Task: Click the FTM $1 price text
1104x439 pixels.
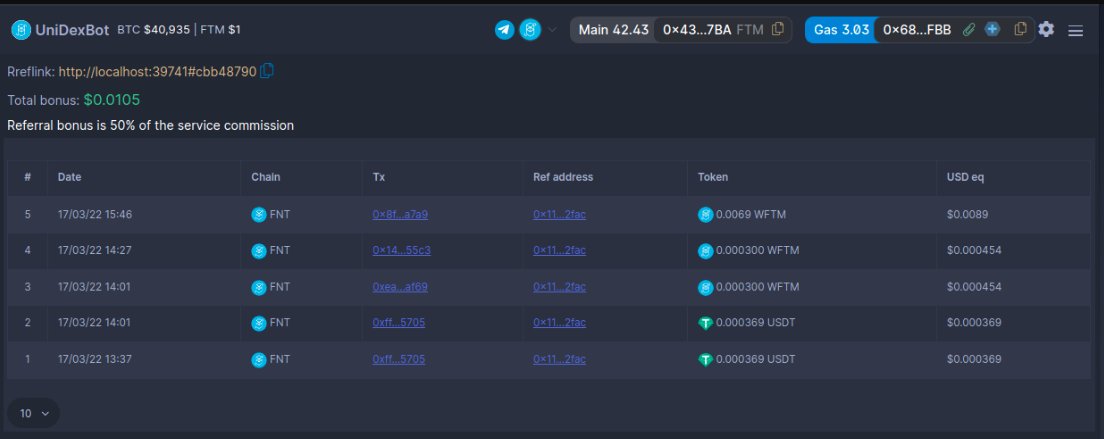Action: click(220, 30)
